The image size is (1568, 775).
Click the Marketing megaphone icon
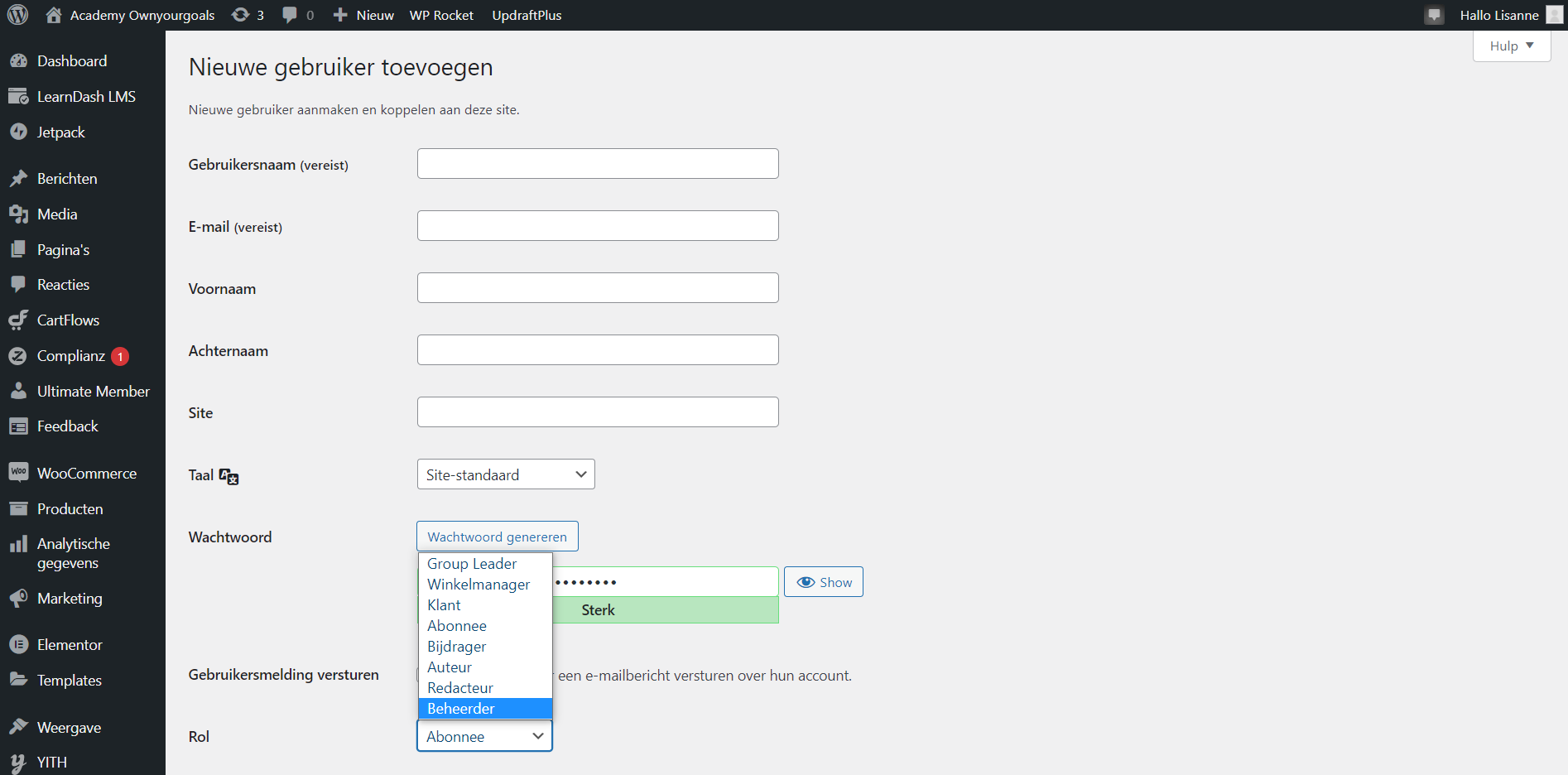click(18, 599)
